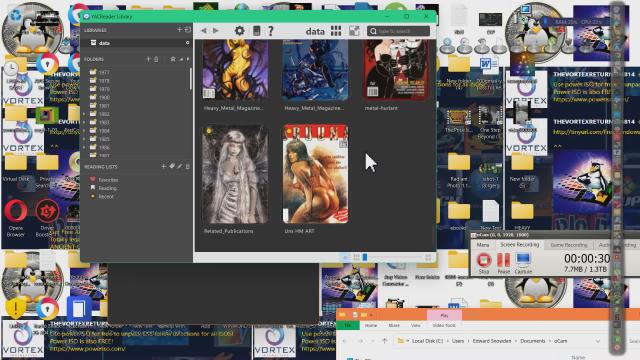Go back with the left arrow
640x360 pixels.
click(x=204, y=31)
